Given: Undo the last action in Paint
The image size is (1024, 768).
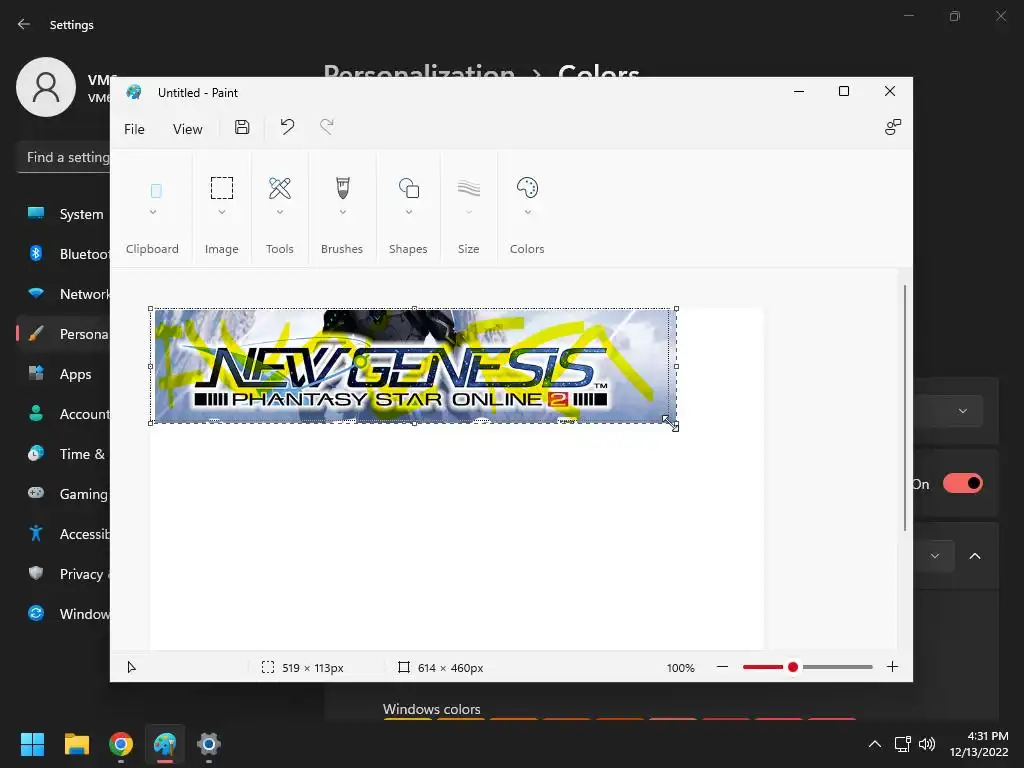Looking at the screenshot, I should coord(287,127).
